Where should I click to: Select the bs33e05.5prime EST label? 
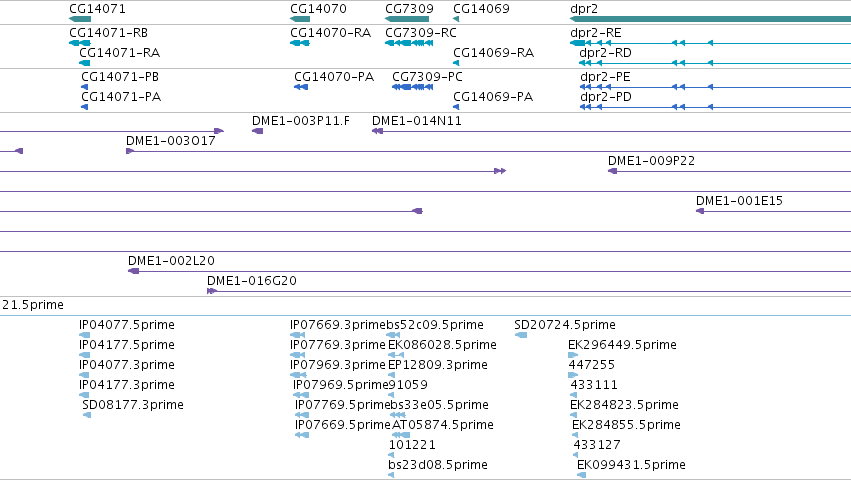(x=440, y=405)
